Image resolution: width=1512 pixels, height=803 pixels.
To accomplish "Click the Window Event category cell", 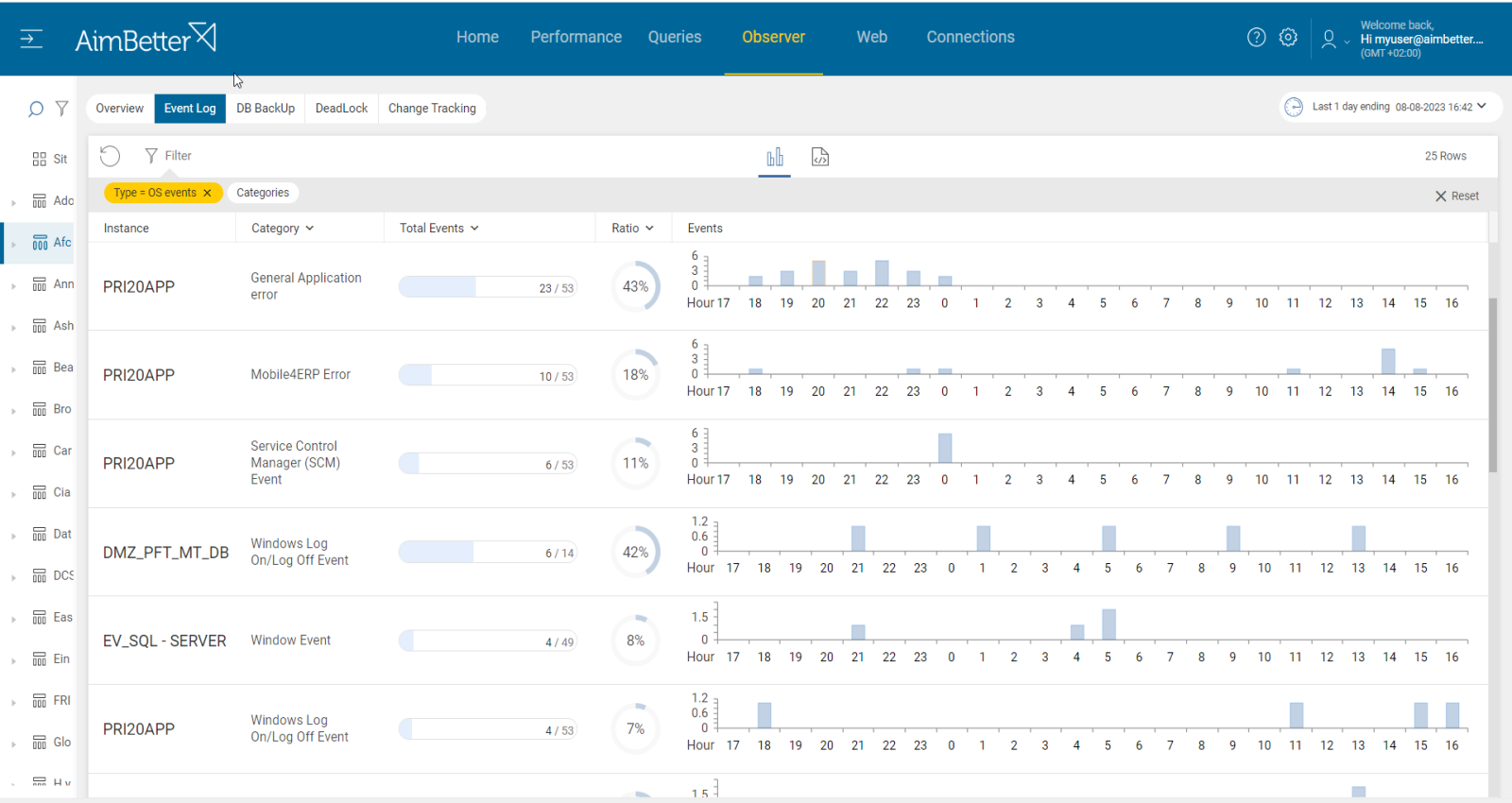I will click(290, 641).
